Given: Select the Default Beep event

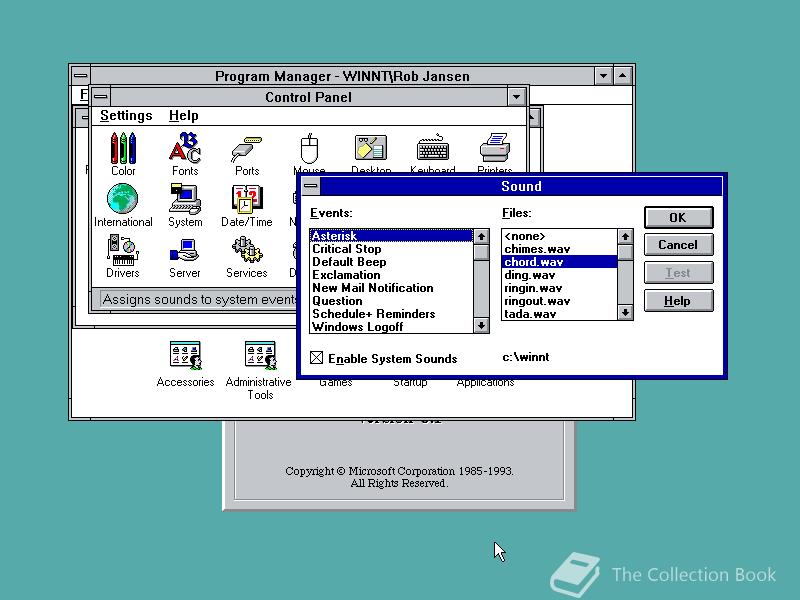Looking at the screenshot, I should click(391, 262).
